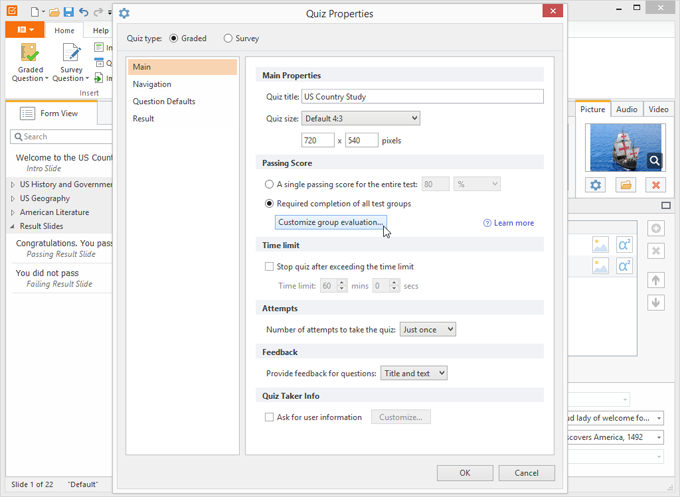Move item up with arrow button
This screenshot has height=497, width=680.
[x=656, y=280]
